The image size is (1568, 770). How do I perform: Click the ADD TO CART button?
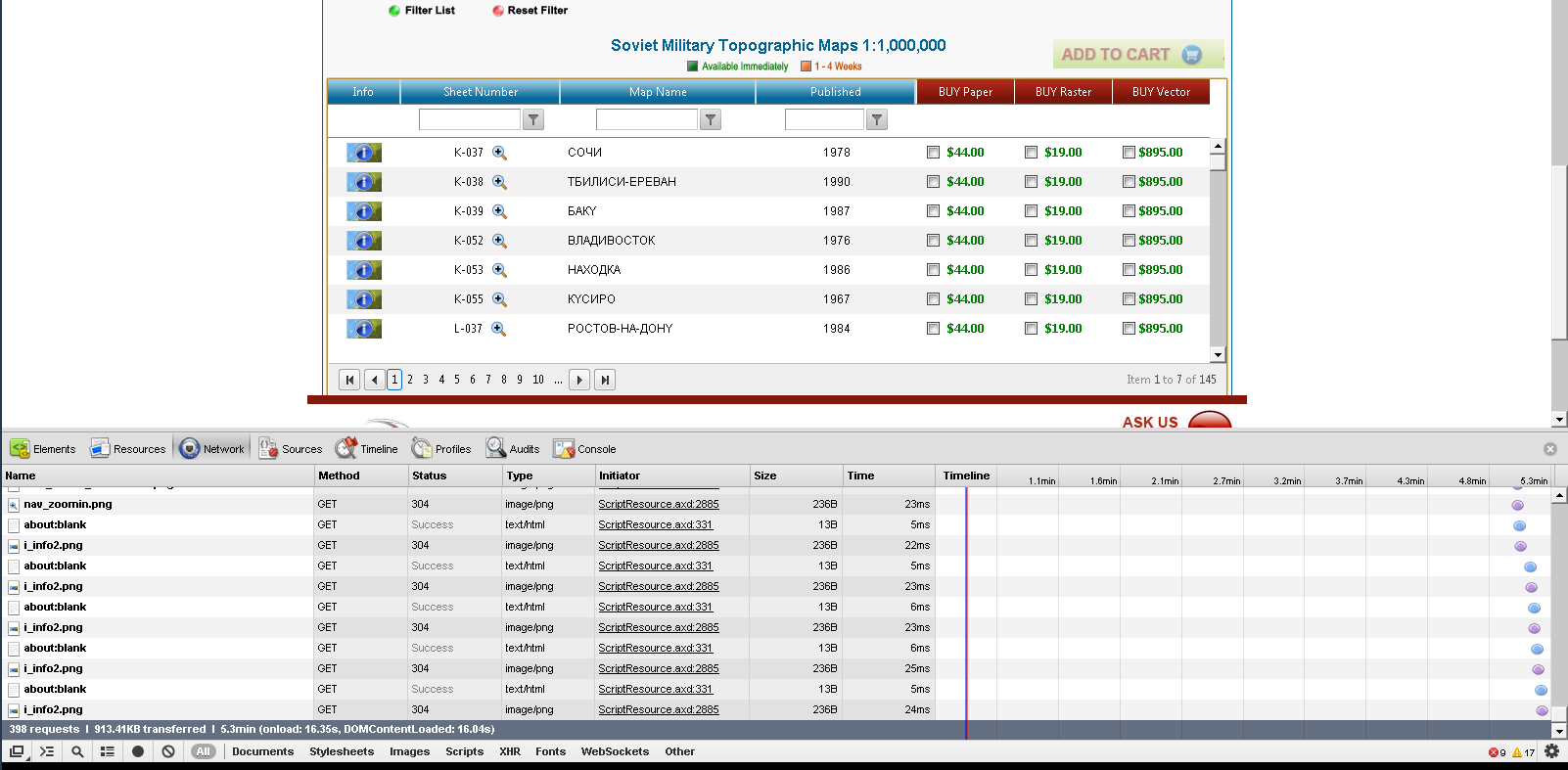click(x=1138, y=55)
